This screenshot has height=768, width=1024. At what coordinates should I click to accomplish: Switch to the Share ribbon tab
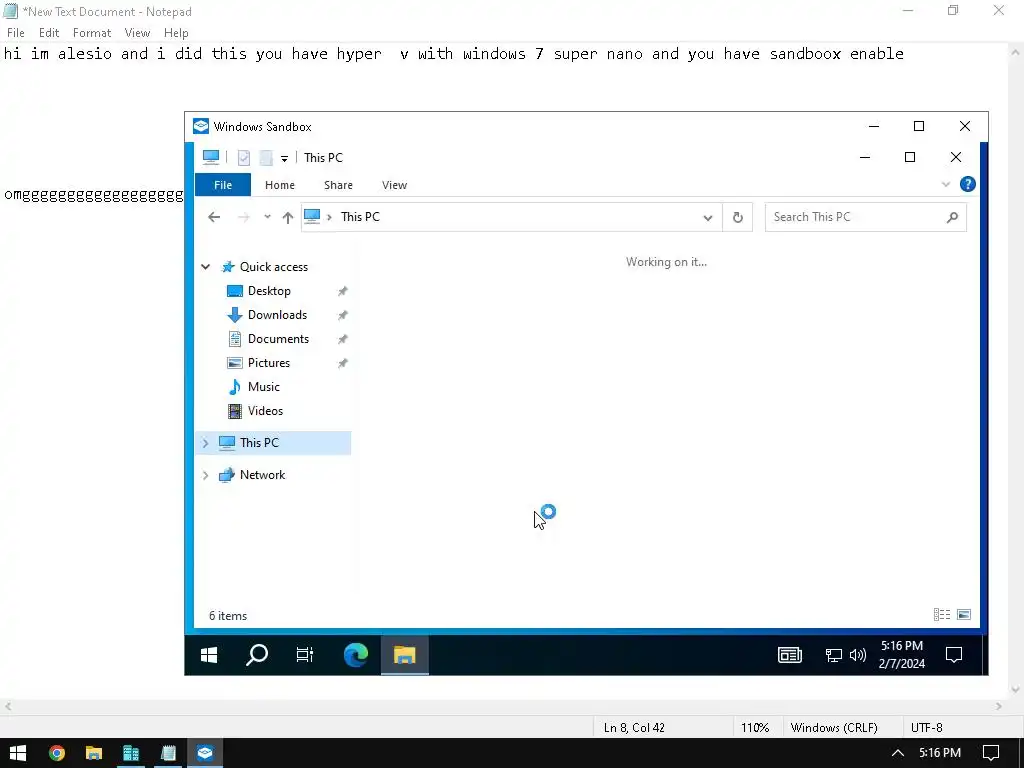[x=338, y=185]
